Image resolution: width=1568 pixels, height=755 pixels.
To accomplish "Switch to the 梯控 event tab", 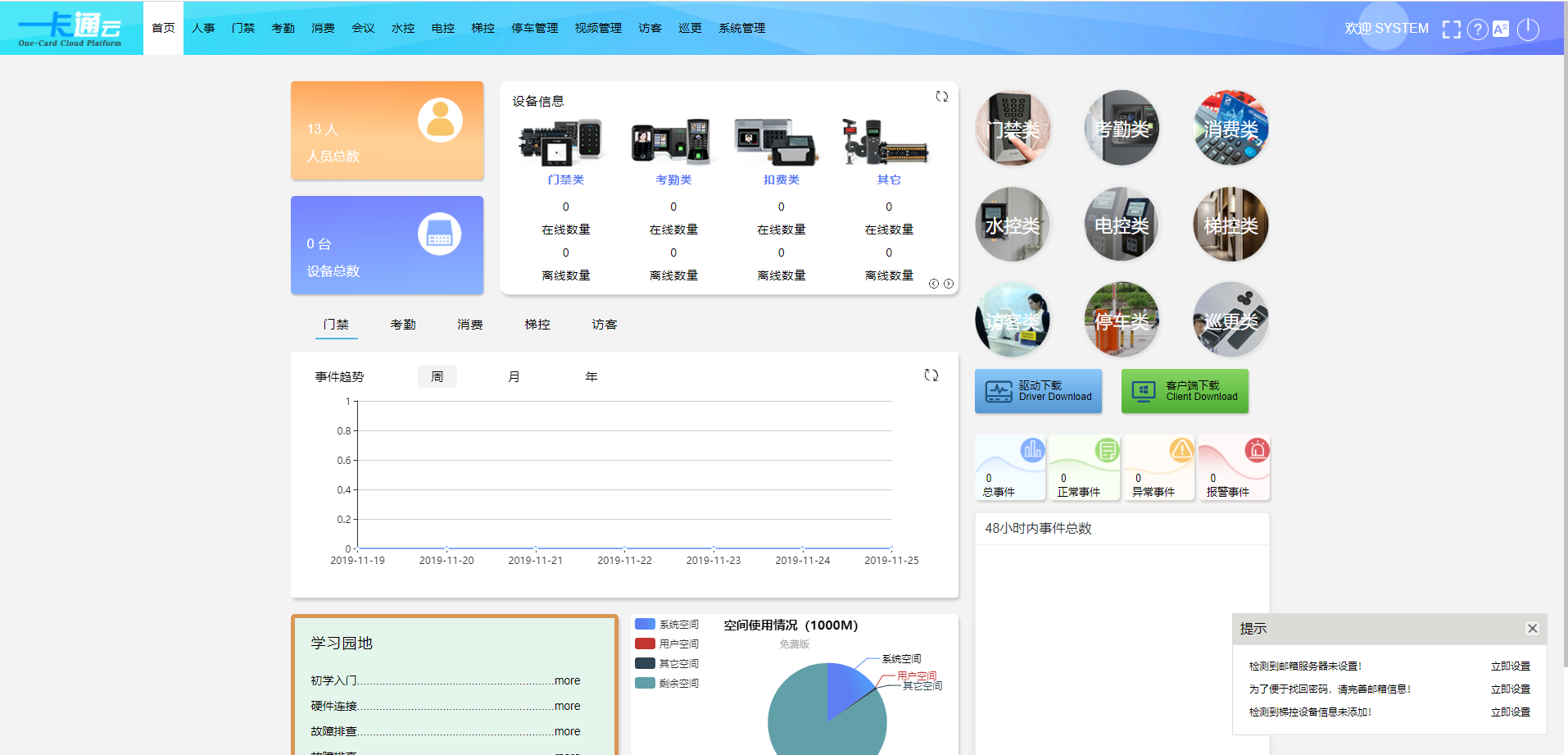I will pos(537,325).
